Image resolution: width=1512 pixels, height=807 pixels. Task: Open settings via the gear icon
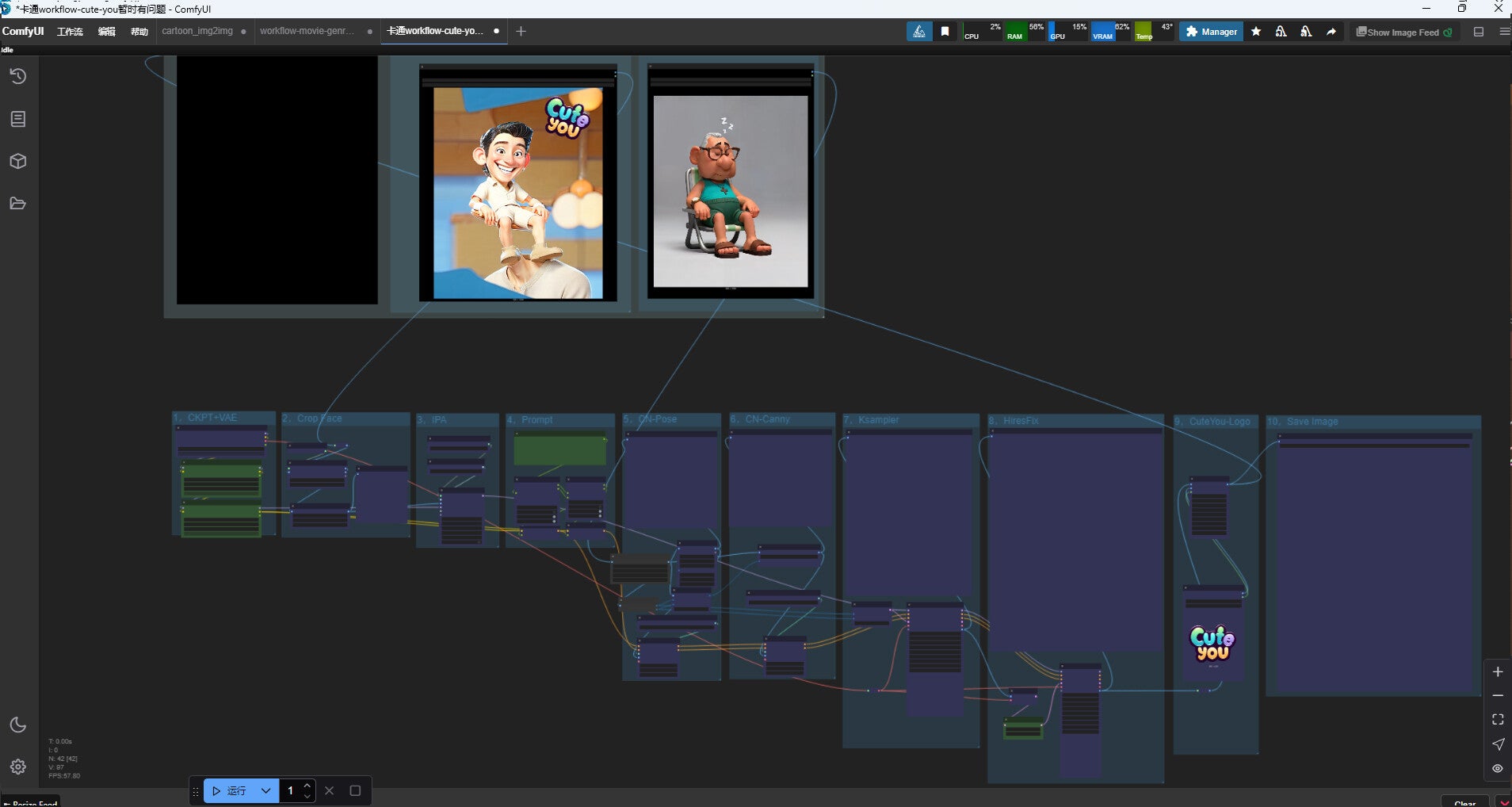[x=18, y=767]
